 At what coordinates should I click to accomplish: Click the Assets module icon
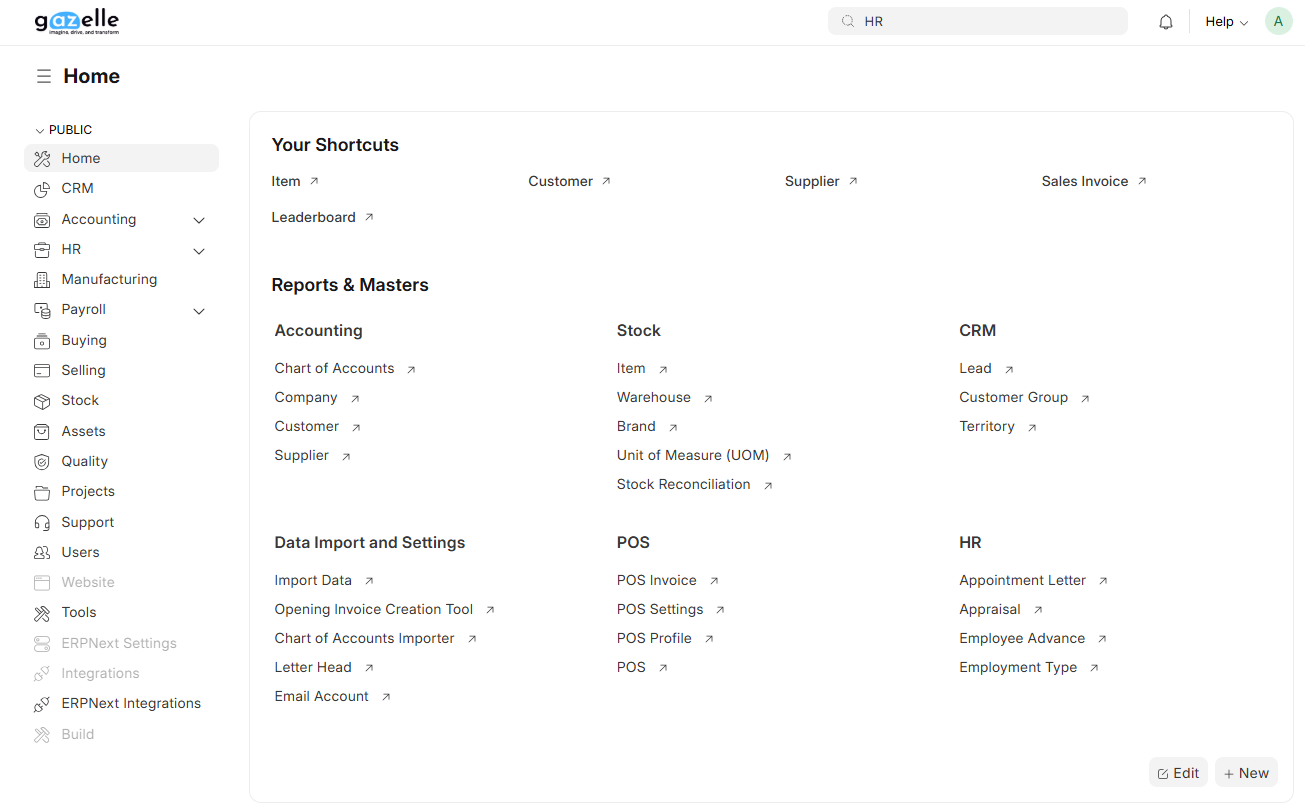tap(41, 431)
